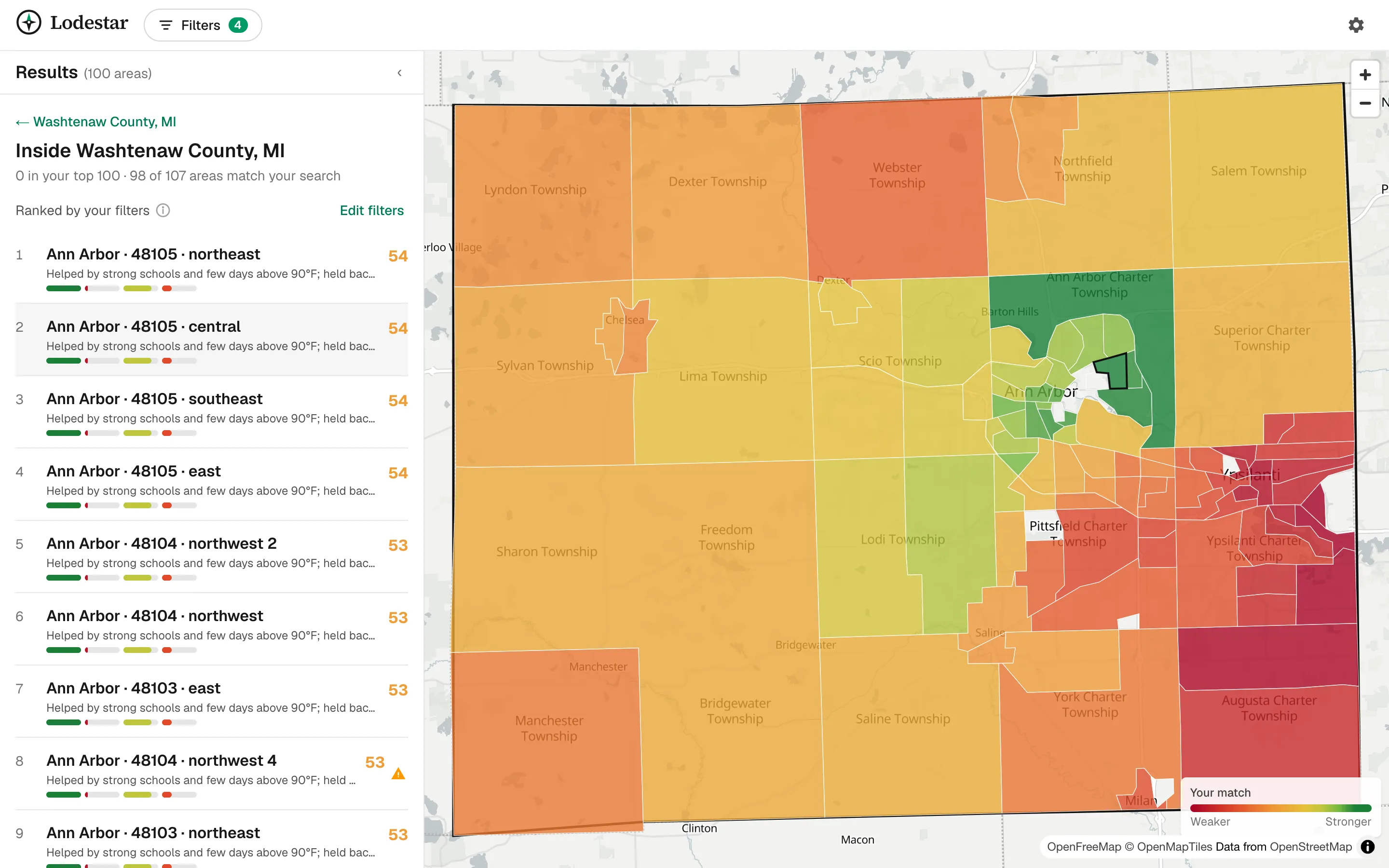Select Ann Arbor 48103 east result
Viewport: 1389px width, 868px height.
(212, 702)
